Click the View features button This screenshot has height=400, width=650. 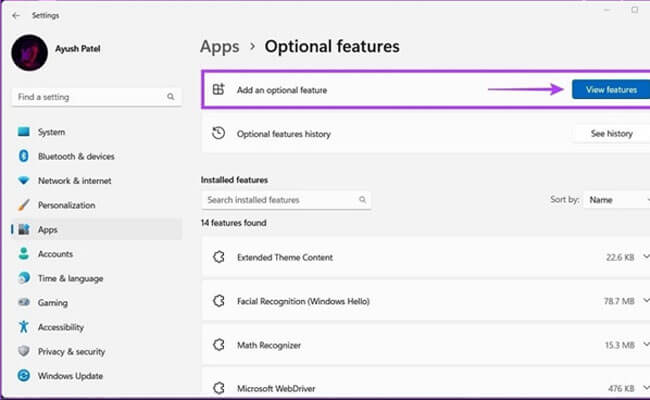point(611,90)
